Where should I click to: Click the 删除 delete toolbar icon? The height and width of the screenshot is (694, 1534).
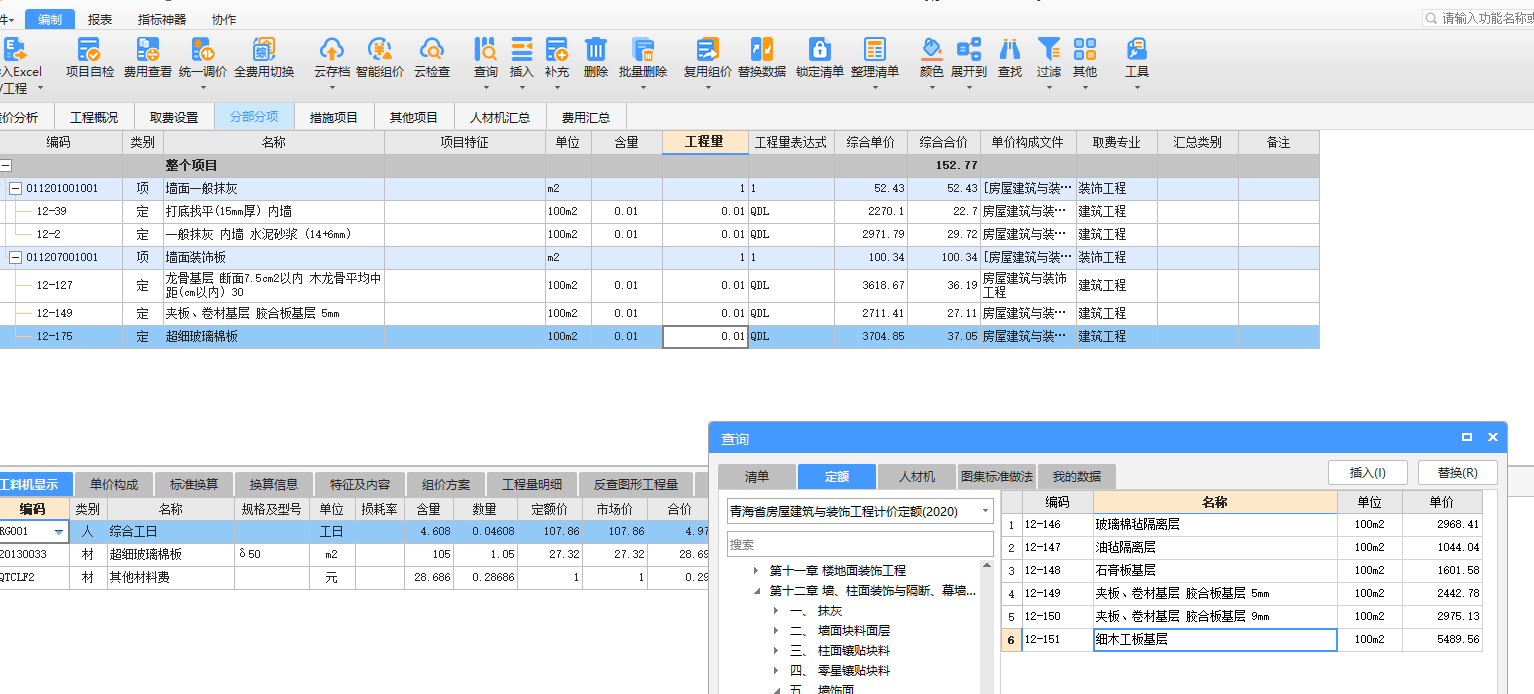[595, 58]
